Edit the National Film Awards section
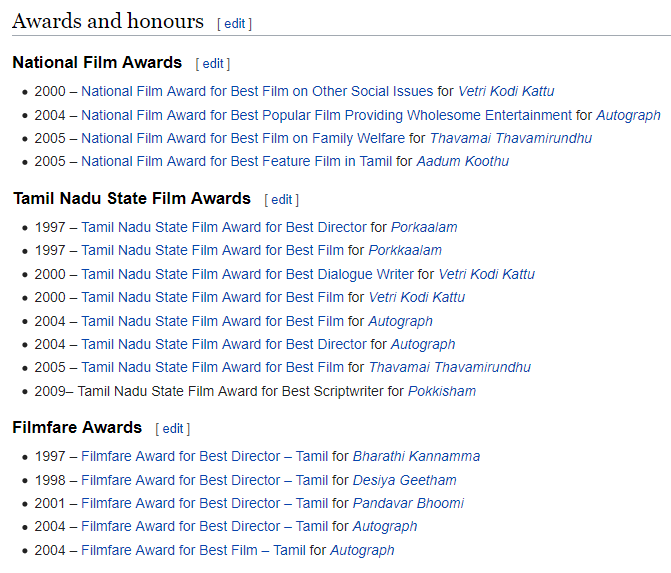 tap(213, 64)
